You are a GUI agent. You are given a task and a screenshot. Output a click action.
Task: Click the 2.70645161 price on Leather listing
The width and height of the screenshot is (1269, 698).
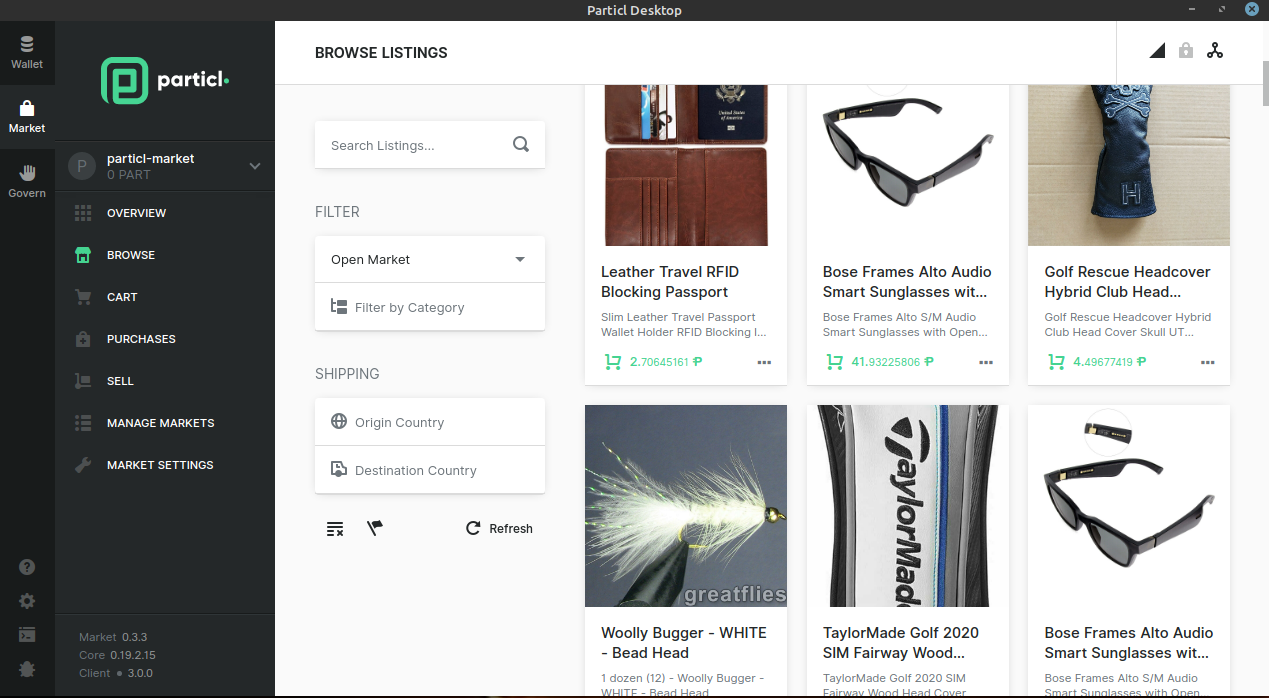(666, 362)
